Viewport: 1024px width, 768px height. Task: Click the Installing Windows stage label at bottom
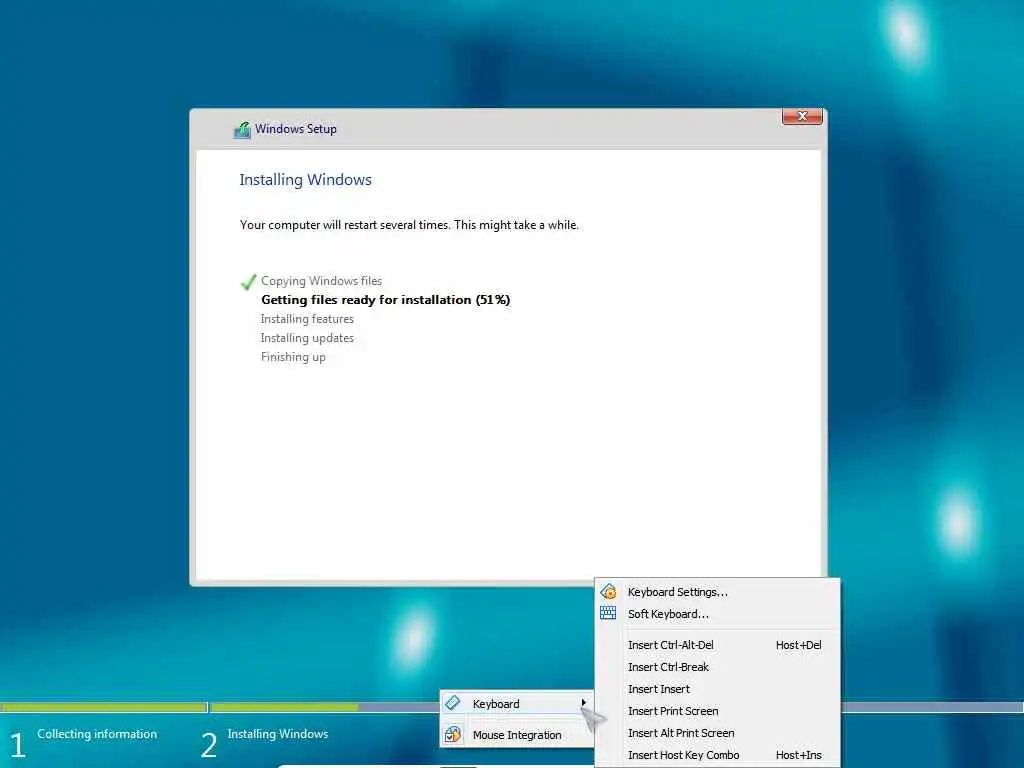pos(278,733)
